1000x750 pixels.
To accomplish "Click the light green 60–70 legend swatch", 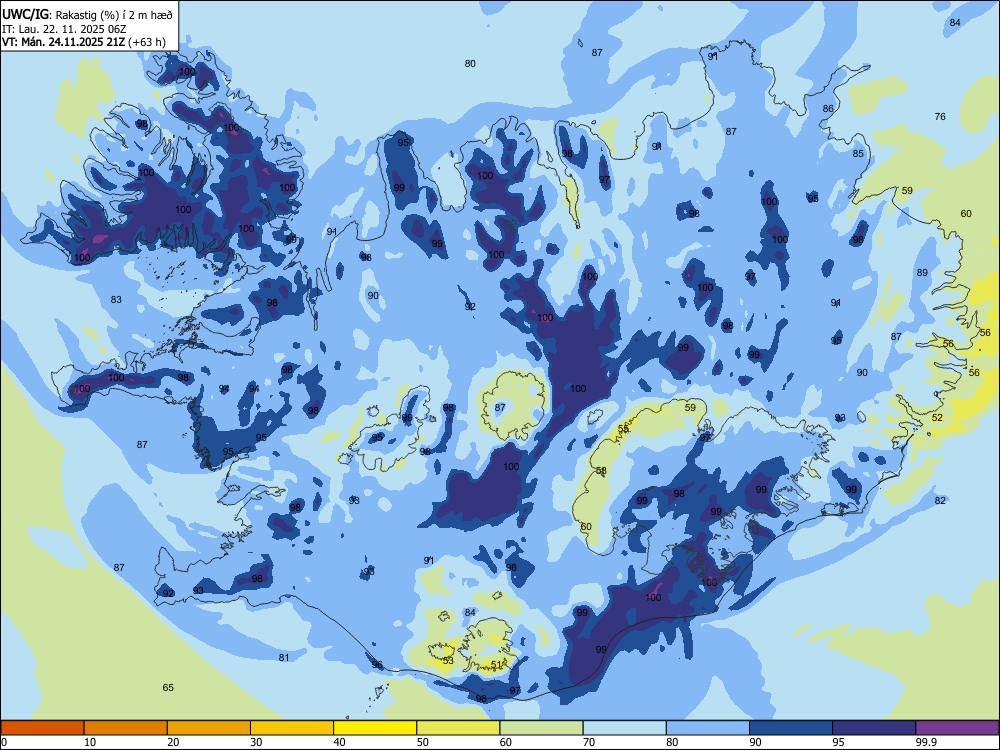I will pos(541,728).
